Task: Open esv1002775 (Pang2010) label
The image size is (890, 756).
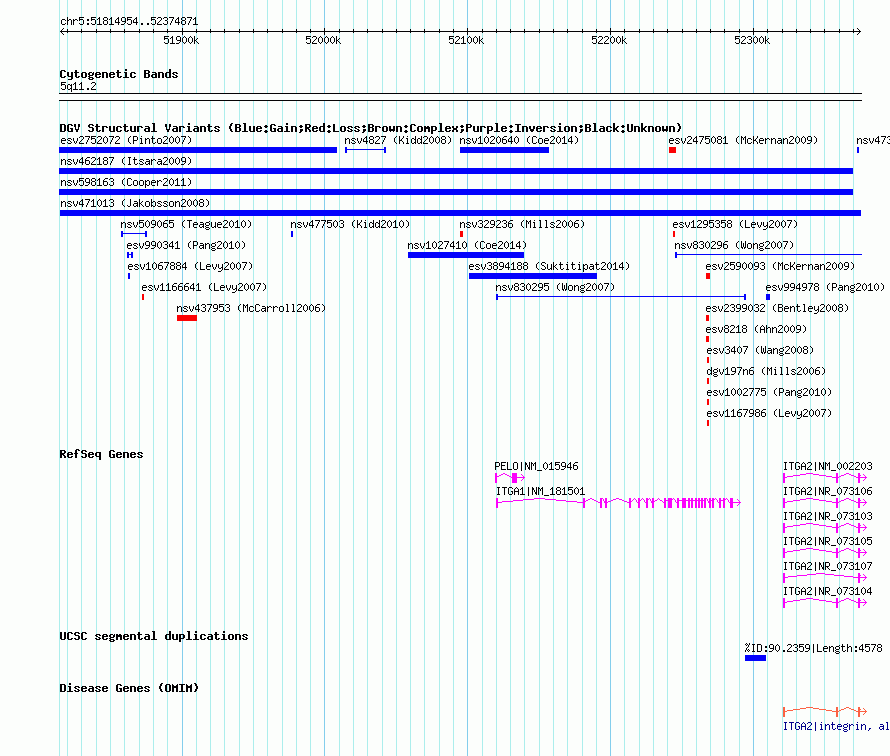Action: [x=769, y=392]
